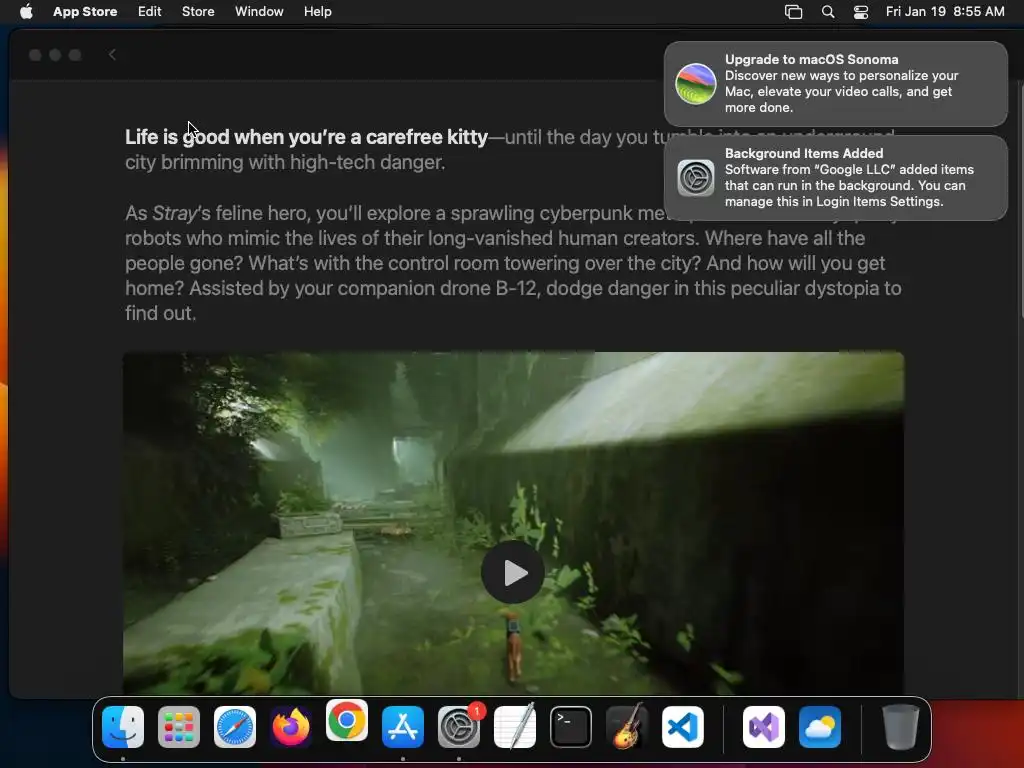1024x768 pixels.
Task: Launch Firefox from the dock
Action: tap(291, 727)
